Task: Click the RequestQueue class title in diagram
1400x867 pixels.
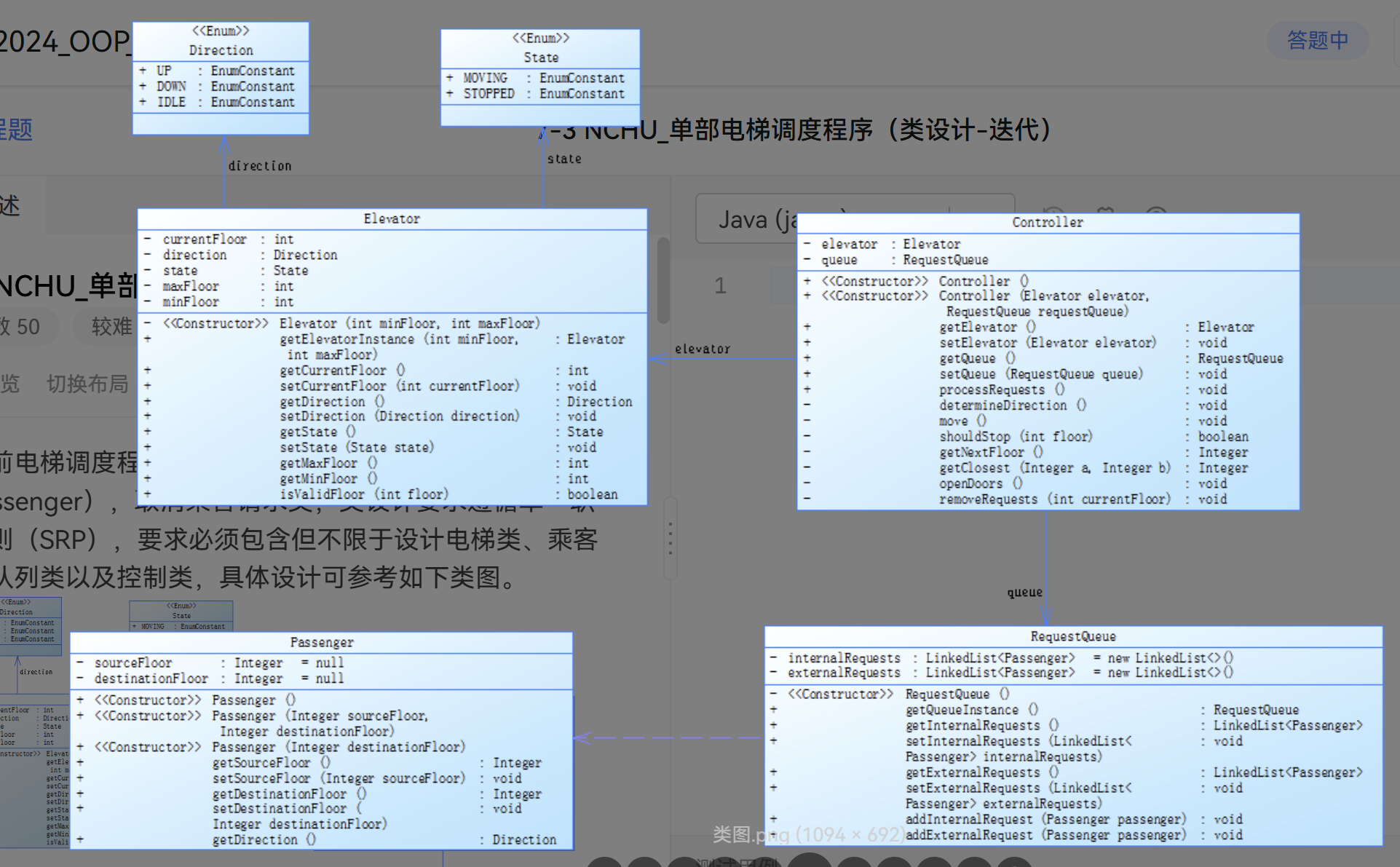Action: pos(1072,636)
